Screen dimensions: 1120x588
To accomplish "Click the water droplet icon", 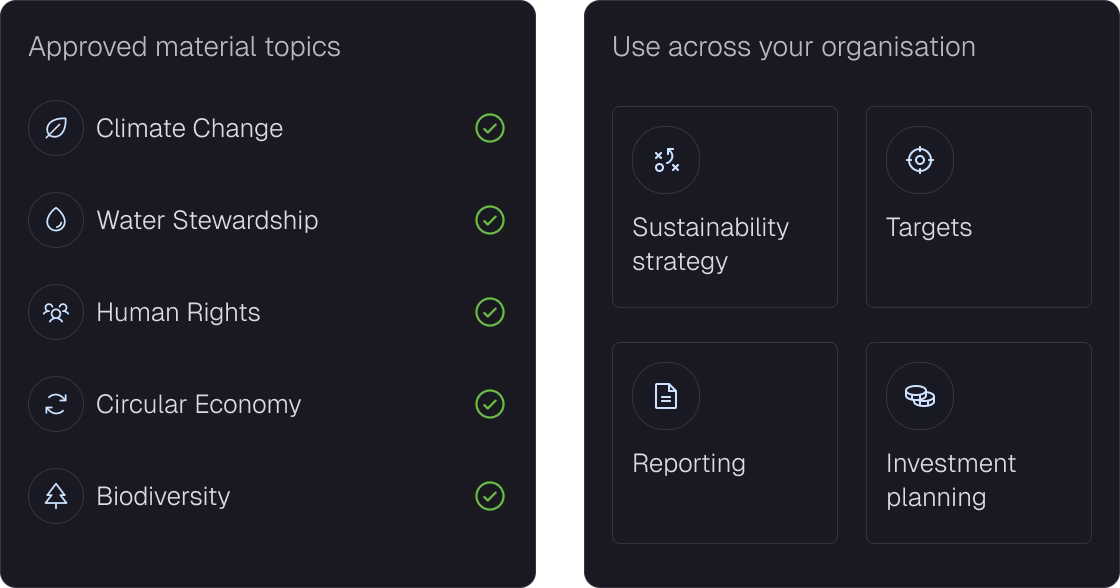I will pos(56,220).
